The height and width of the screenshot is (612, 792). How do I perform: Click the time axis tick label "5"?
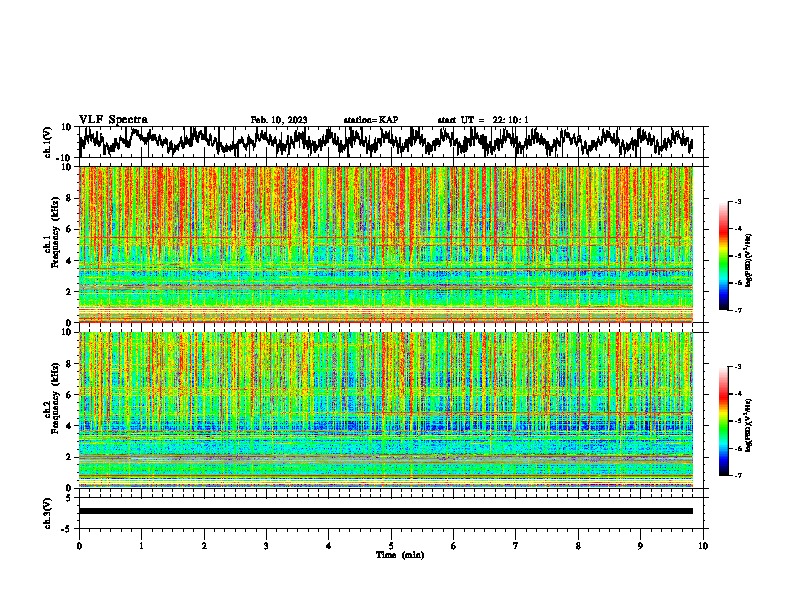pyautogui.click(x=391, y=546)
